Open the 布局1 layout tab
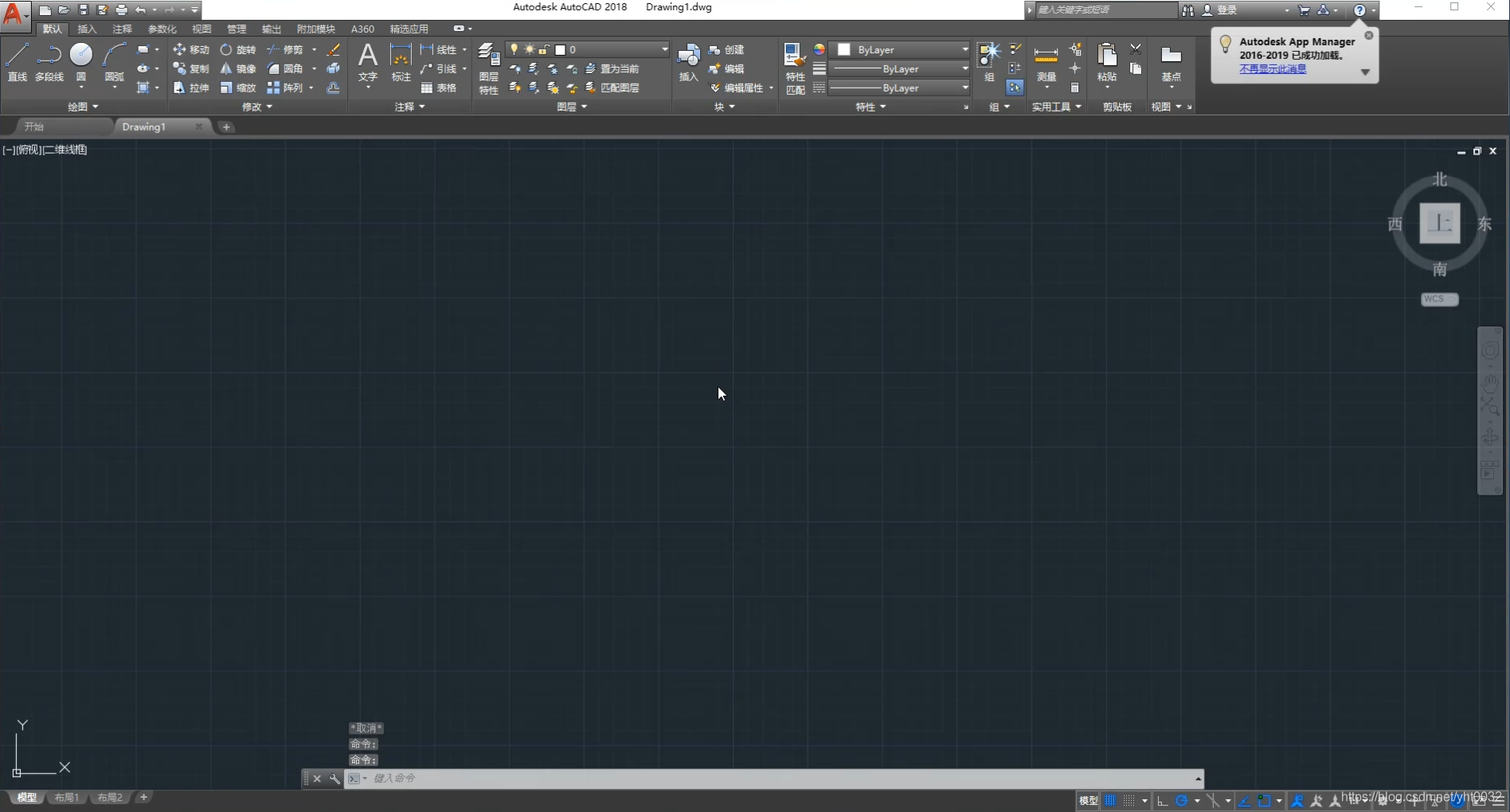This screenshot has height=812, width=1510. tap(67, 797)
